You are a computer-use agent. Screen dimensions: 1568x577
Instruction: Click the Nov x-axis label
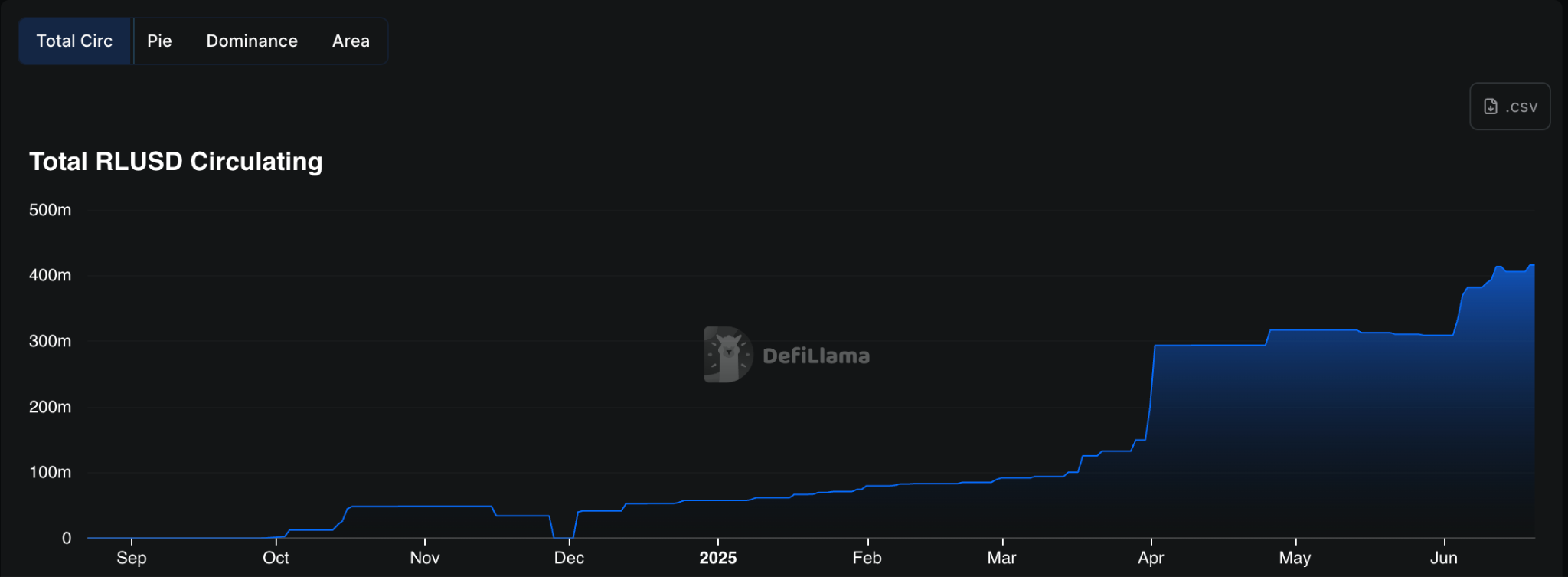click(425, 558)
